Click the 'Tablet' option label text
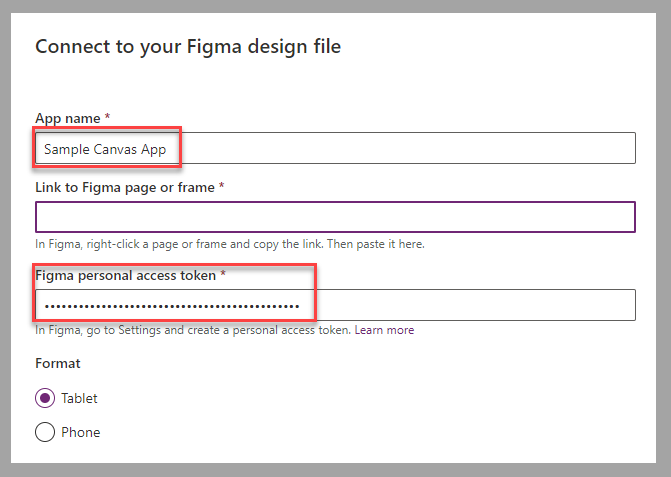Image resolution: width=671 pixels, height=477 pixels. [79, 398]
